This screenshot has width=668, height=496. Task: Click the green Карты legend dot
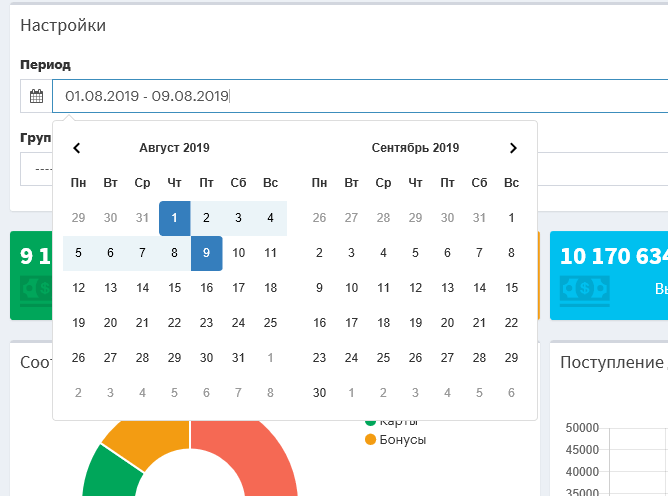coord(371,421)
